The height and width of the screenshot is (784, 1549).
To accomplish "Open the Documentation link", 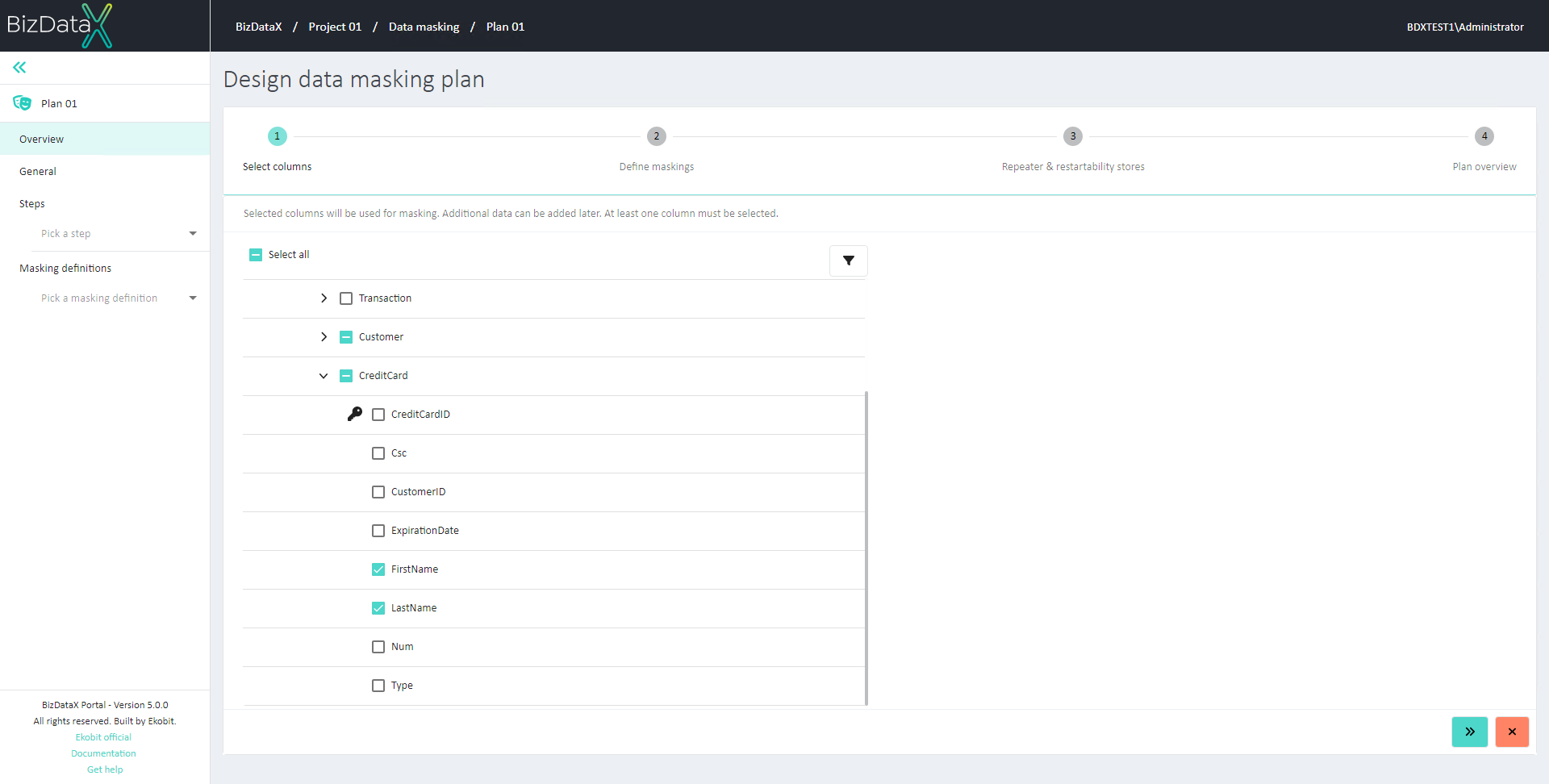I will (x=103, y=753).
